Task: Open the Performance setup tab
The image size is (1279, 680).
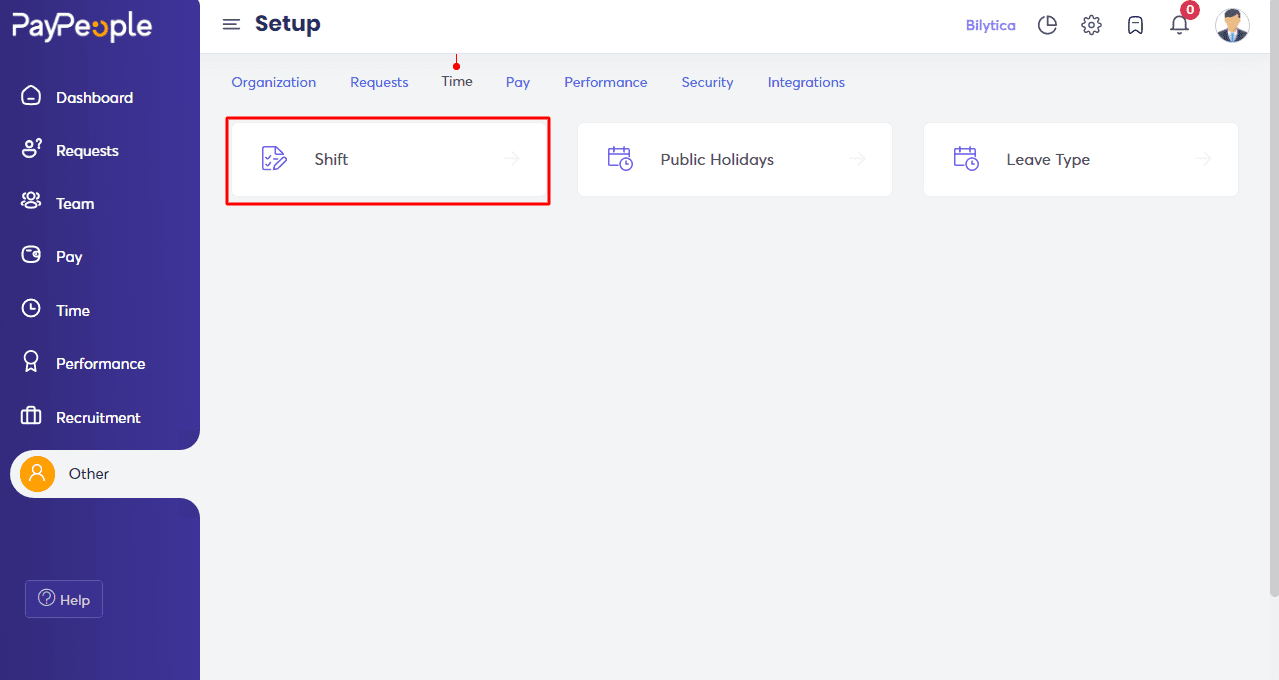Action: (606, 82)
